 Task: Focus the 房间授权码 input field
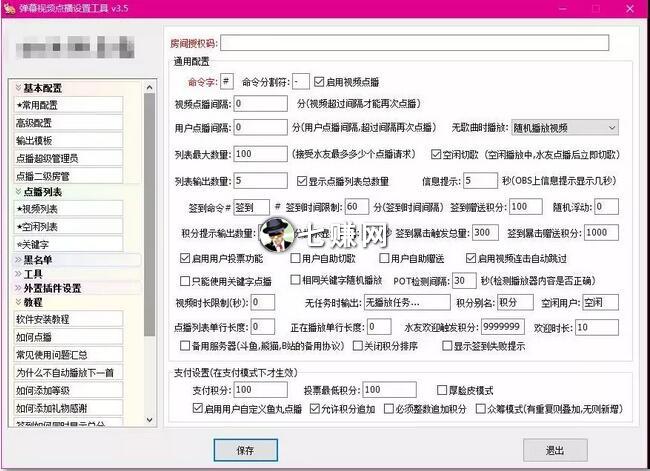click(x=415, y=43)
